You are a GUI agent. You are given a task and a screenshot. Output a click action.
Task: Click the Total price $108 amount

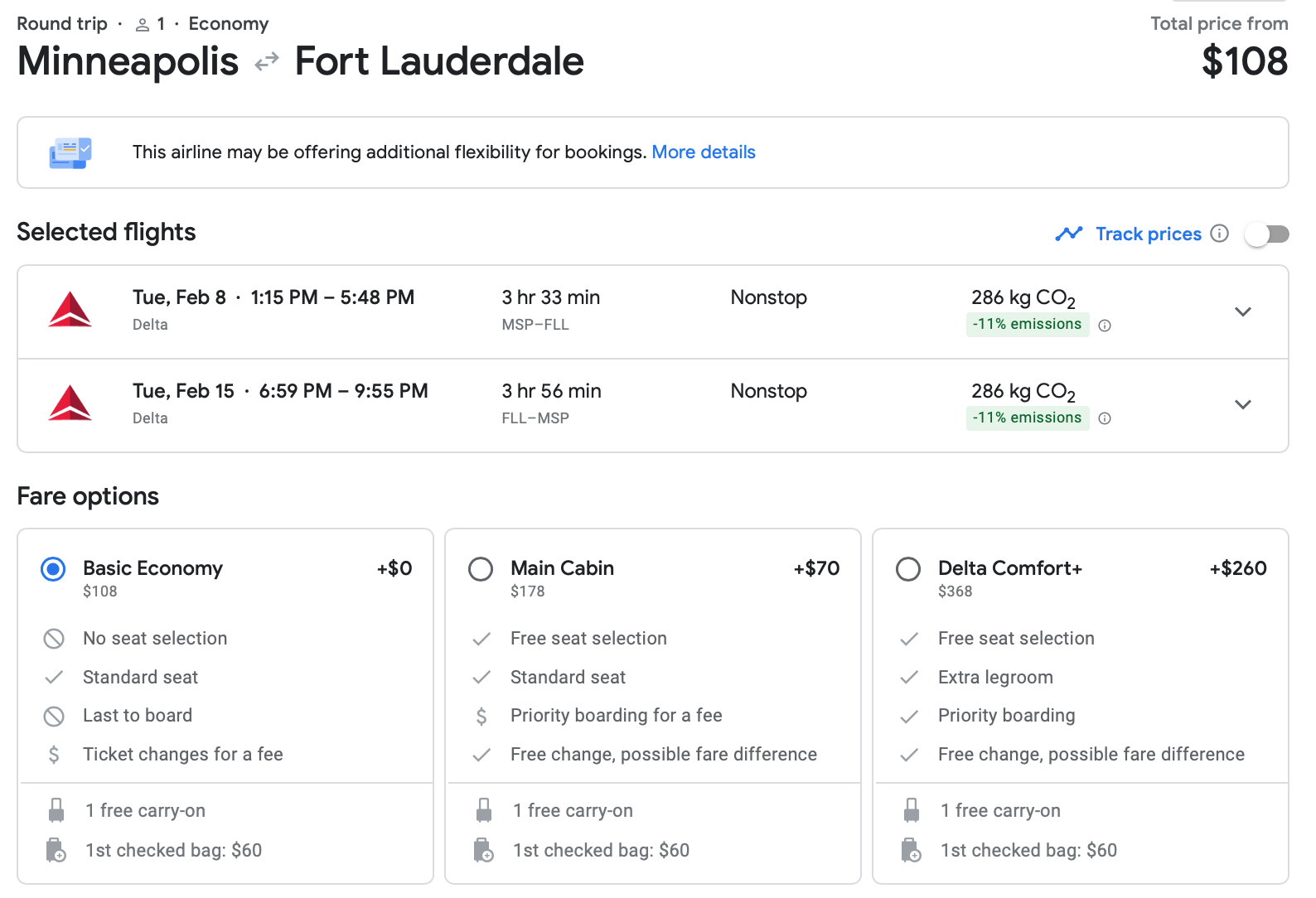click(1244, 62)
